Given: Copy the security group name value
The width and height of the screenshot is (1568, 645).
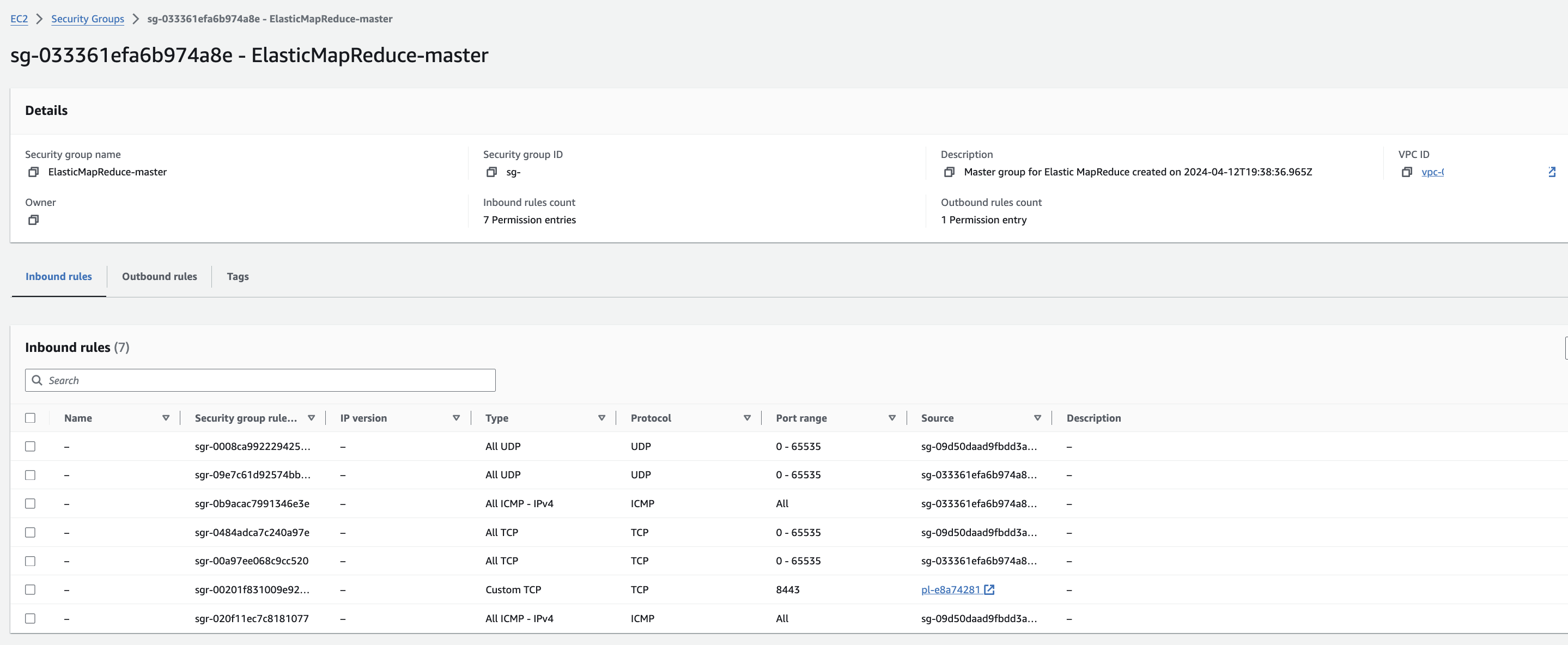Looking at the screenshot, I should (x=33, y=172).
